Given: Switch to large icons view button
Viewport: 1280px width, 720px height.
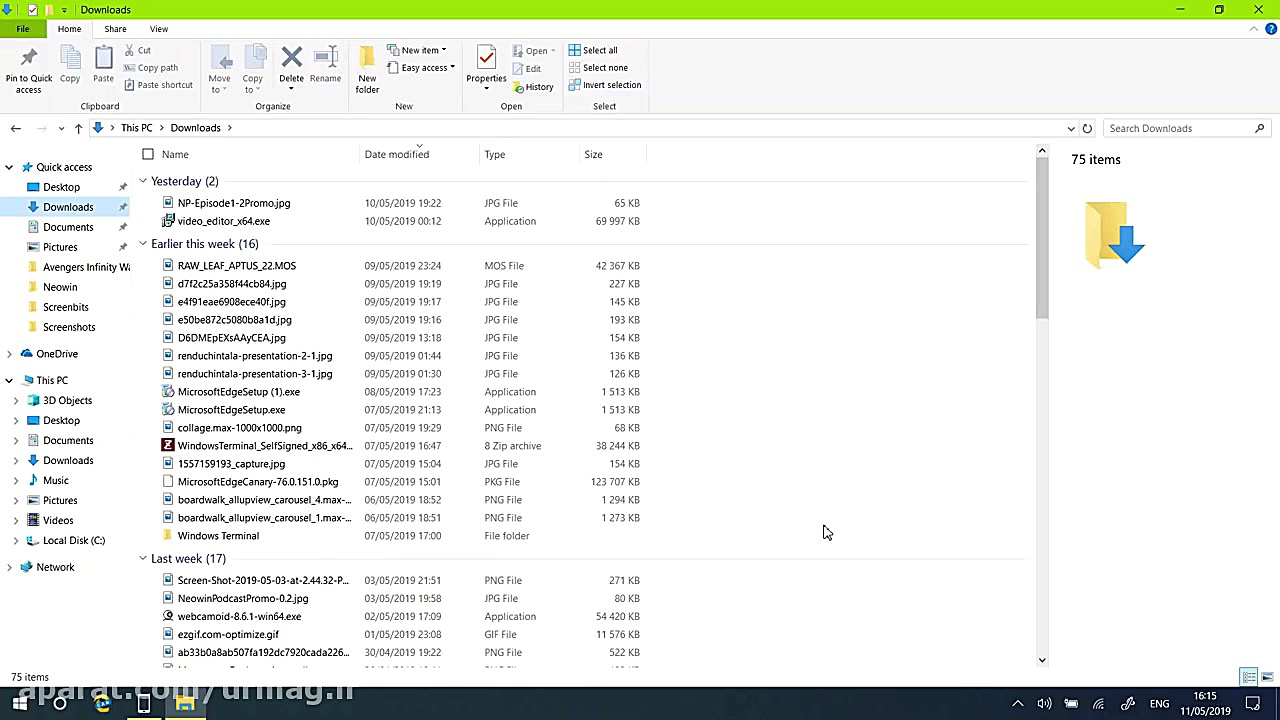Looking at the screenshot, I should 1267,677.
